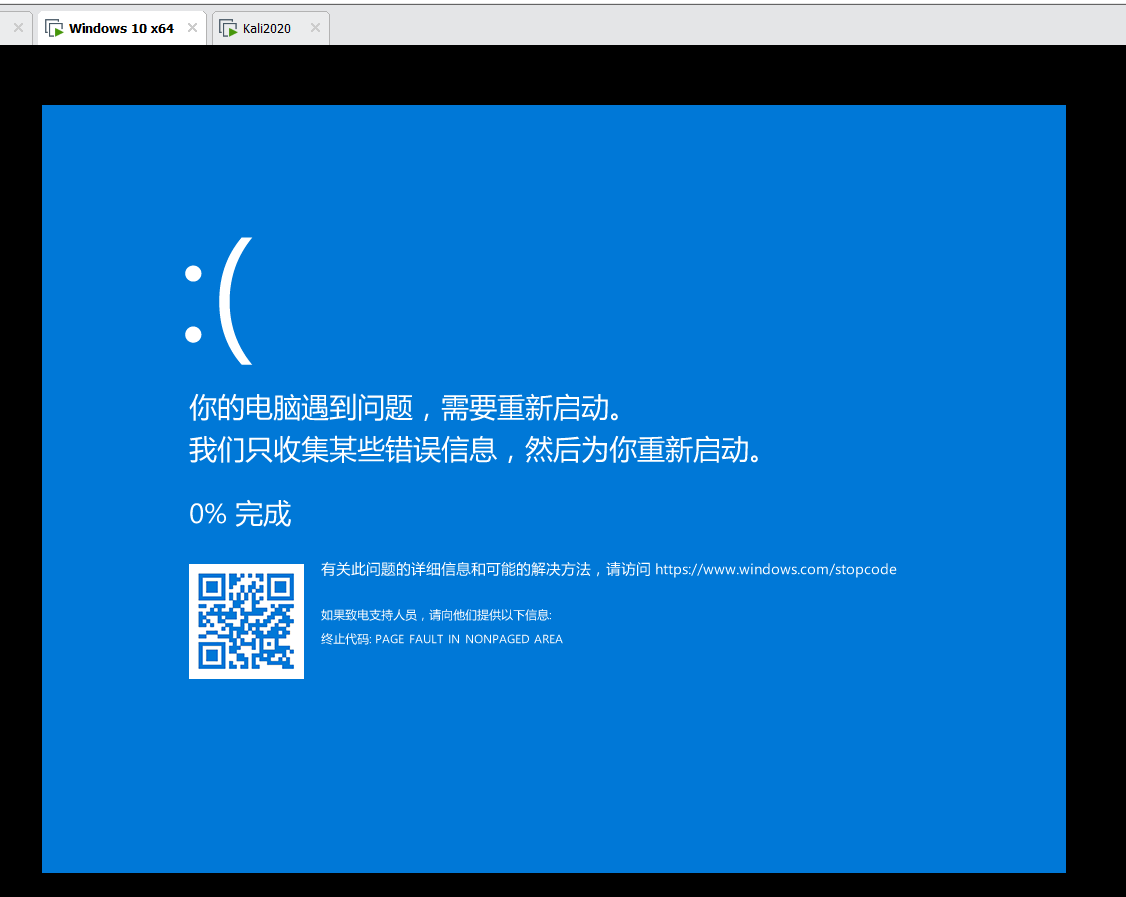The height and width of the screenshot is (897, 1126).
Task: Click the empty tab bar area
Action: pyautogui.click(x=700, y=27)
